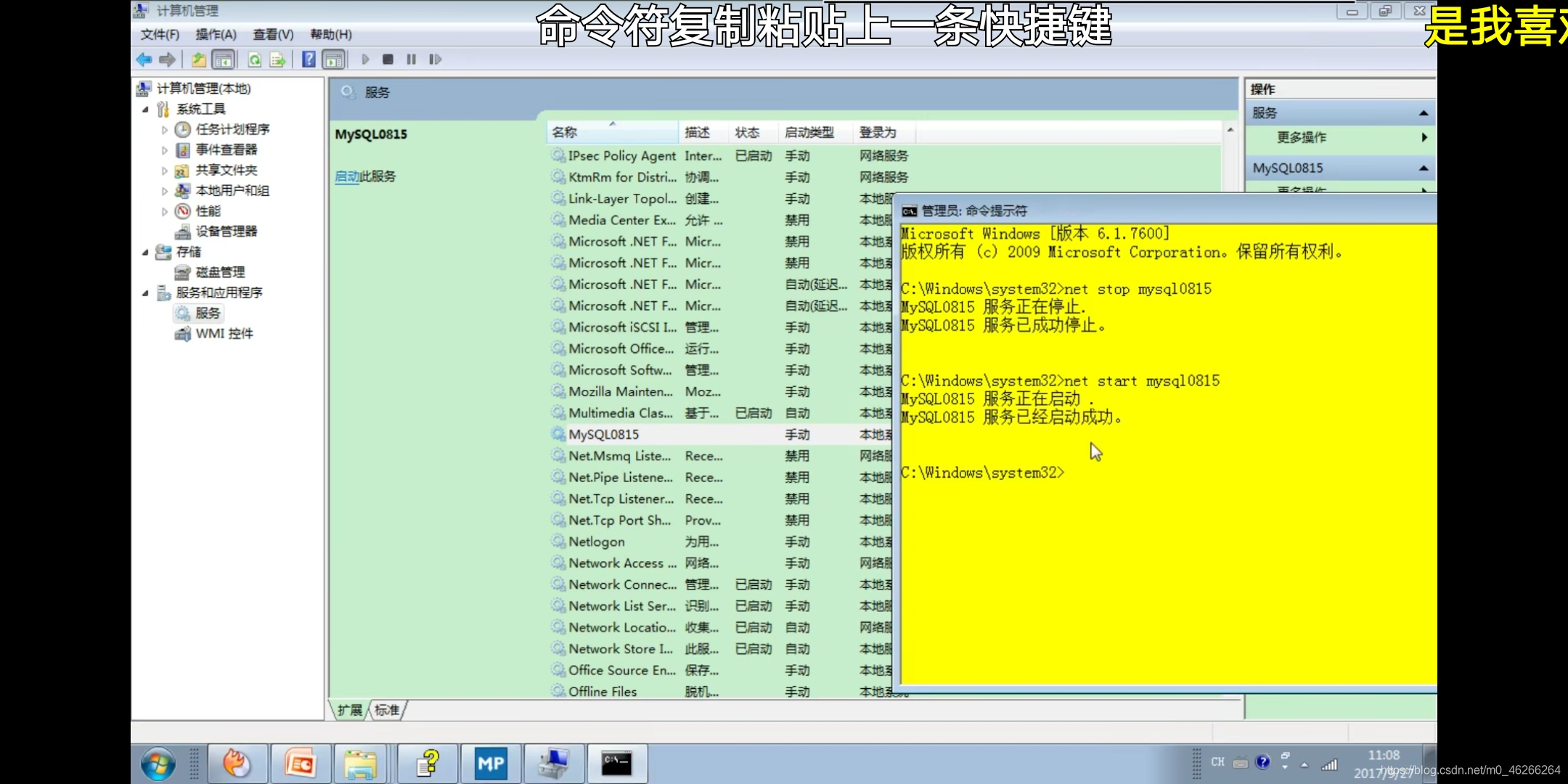Click the up-one-level folder icon
The width and height of the screenshot is (1568, 784).
(x=198, y=60)
